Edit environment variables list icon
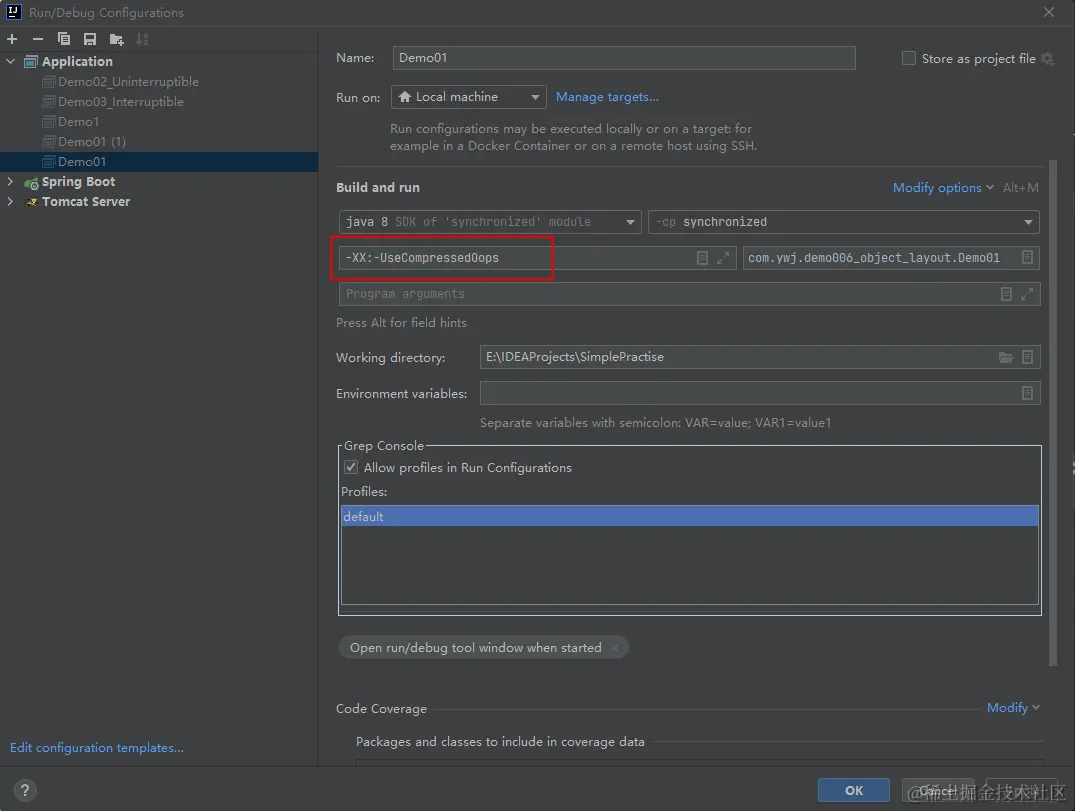Image resolution: width=1075 pixels, height=811 pixels. [x=1027, y=393]
